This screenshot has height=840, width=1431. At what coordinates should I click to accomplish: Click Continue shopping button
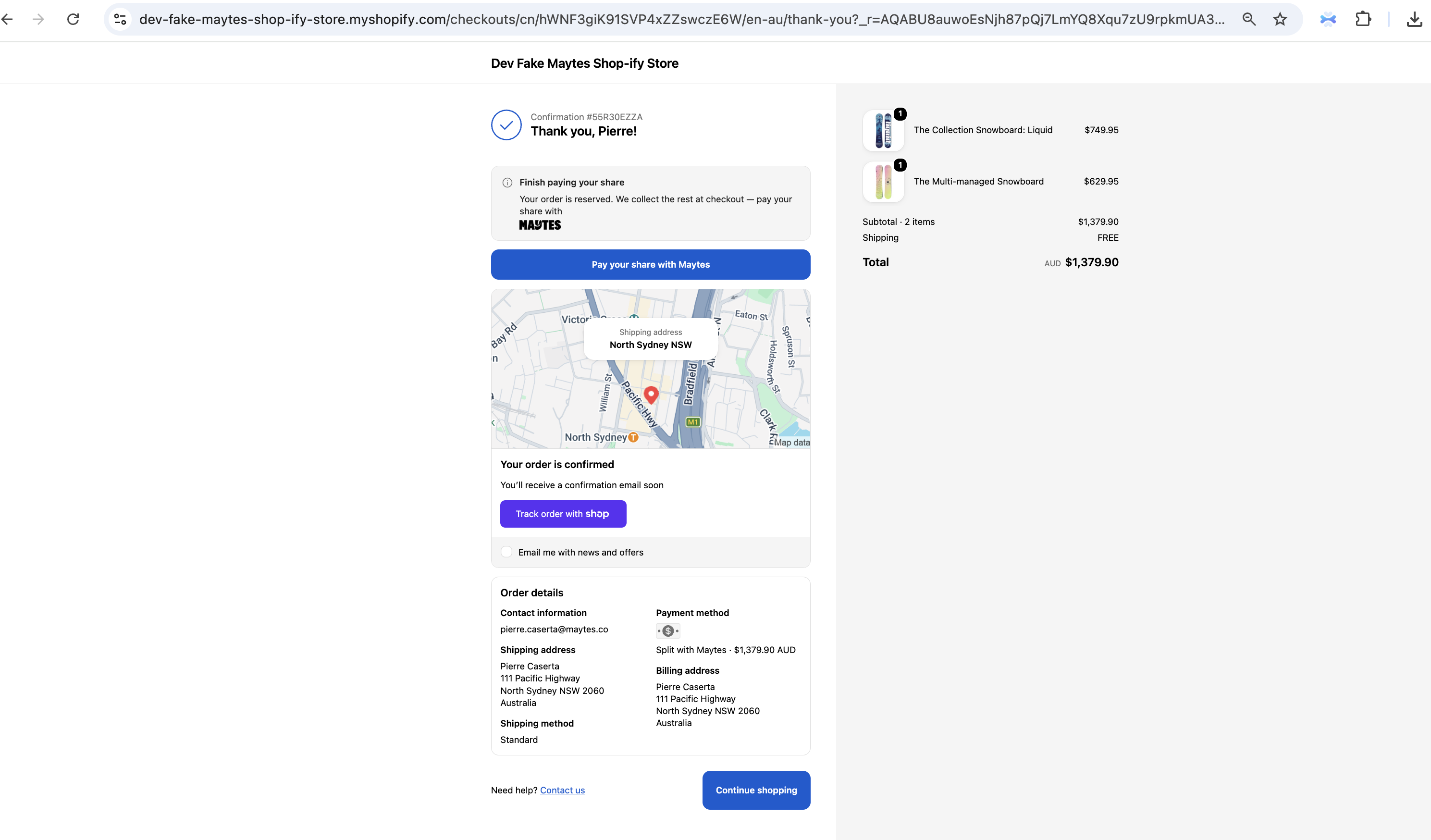click(x=756, y=790)
